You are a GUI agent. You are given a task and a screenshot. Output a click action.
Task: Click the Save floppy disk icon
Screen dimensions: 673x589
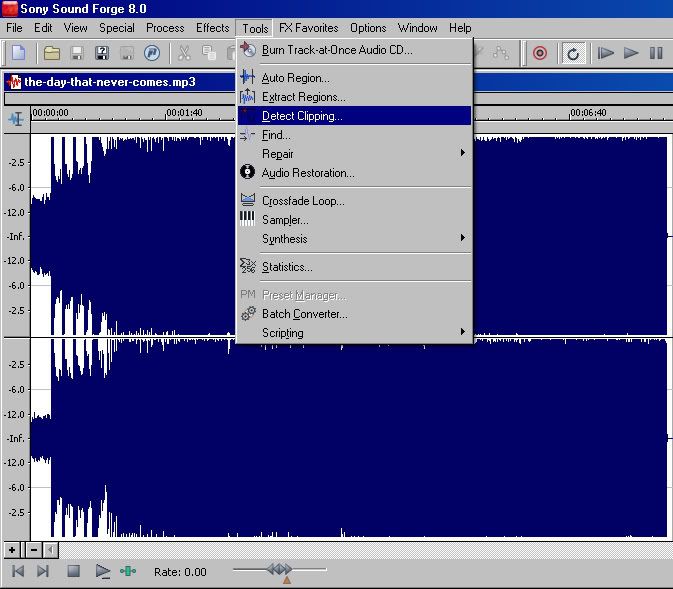(77, 53)
